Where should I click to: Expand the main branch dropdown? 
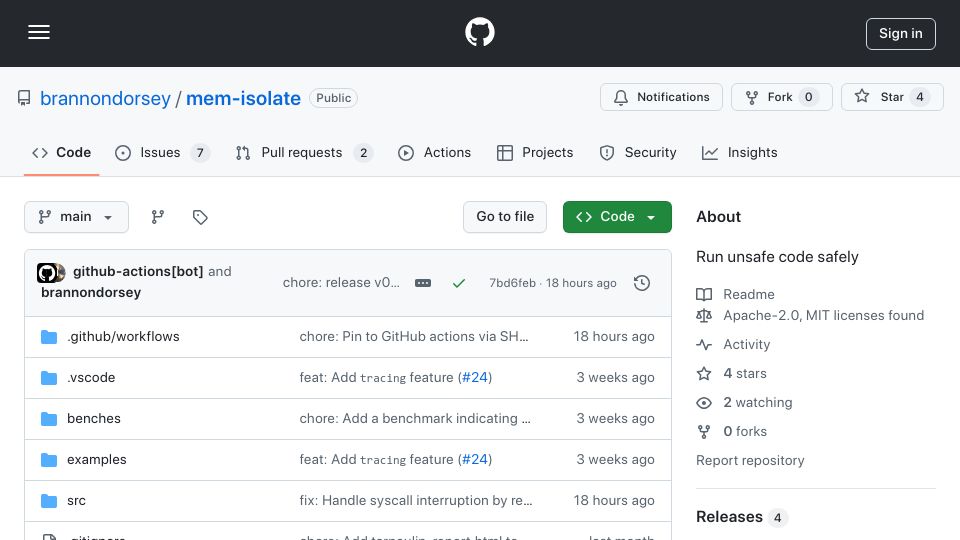[x=77, y=217]
